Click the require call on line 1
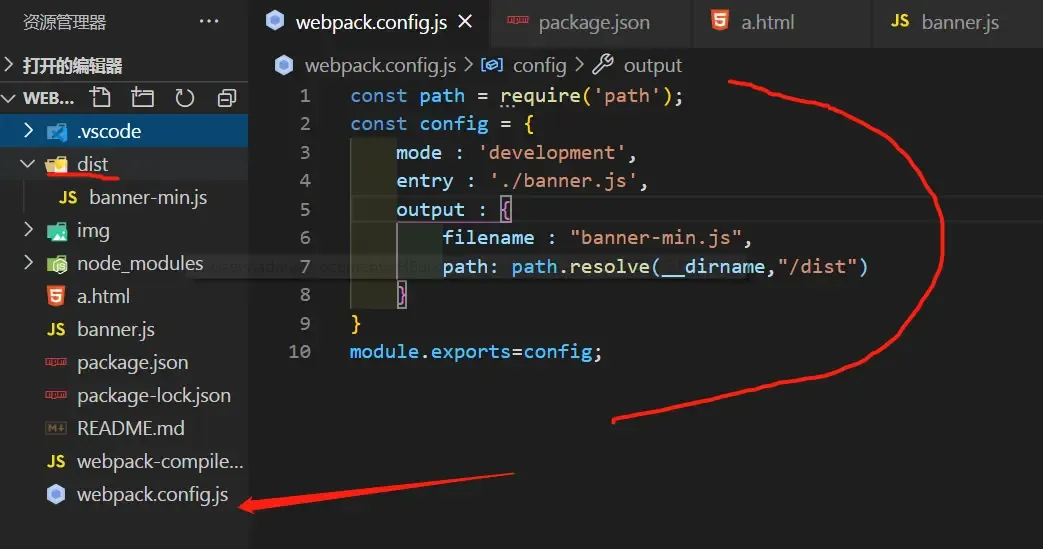1043x549 pixels. point(540,96)
